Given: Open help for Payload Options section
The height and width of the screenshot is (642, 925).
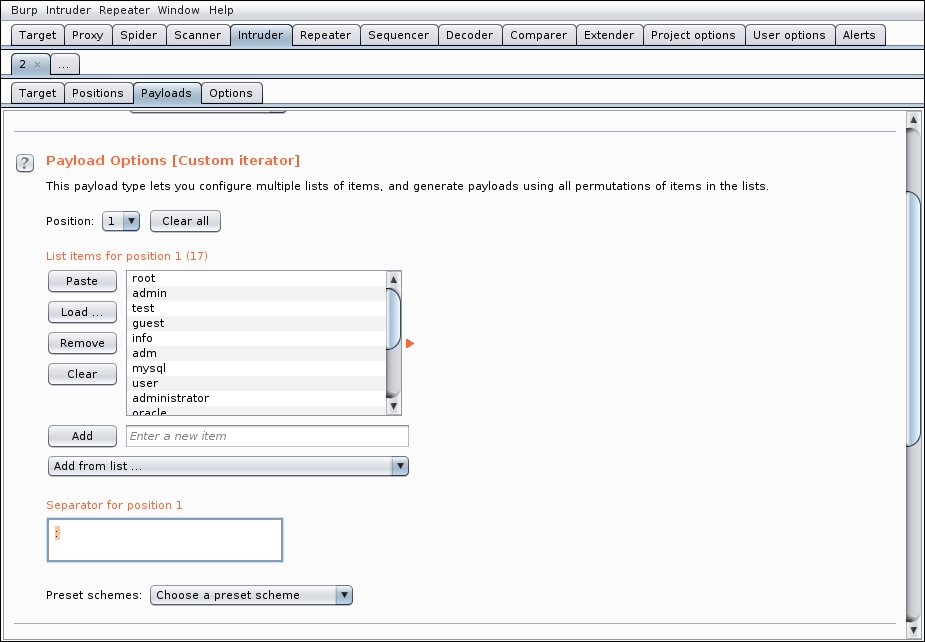Looking at the screenshot, I should tap(25, 163).
